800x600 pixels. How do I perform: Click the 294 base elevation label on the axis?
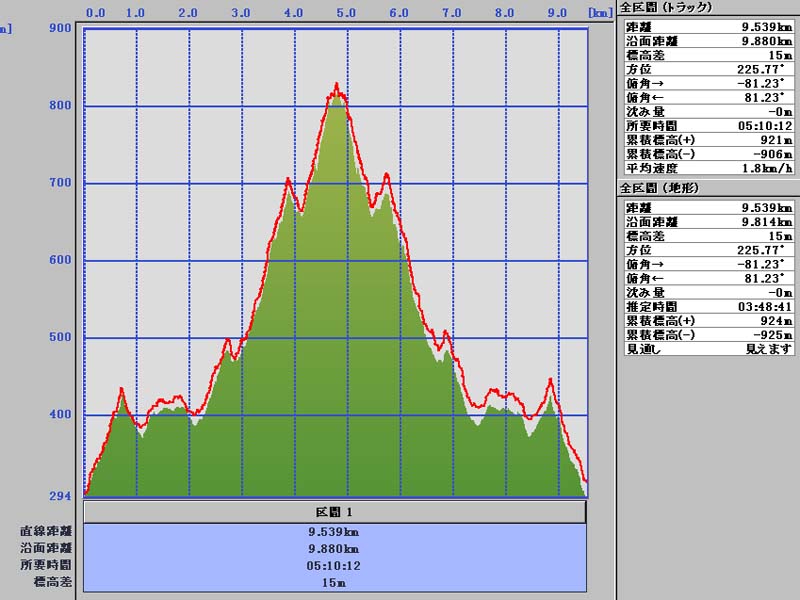[60, 496]
